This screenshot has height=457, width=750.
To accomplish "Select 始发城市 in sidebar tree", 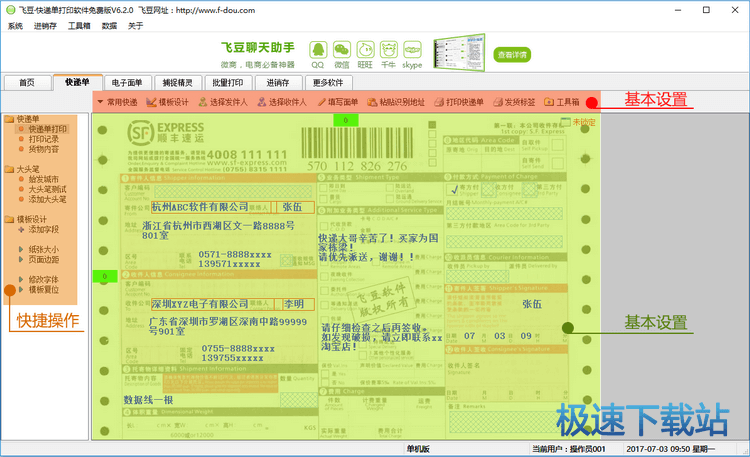I will (x=44, y=179).
